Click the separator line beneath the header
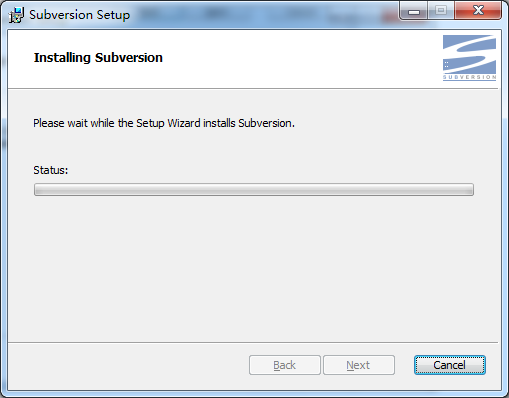The height and width of the screenshot is (398, 509). (x=253, y=89)
